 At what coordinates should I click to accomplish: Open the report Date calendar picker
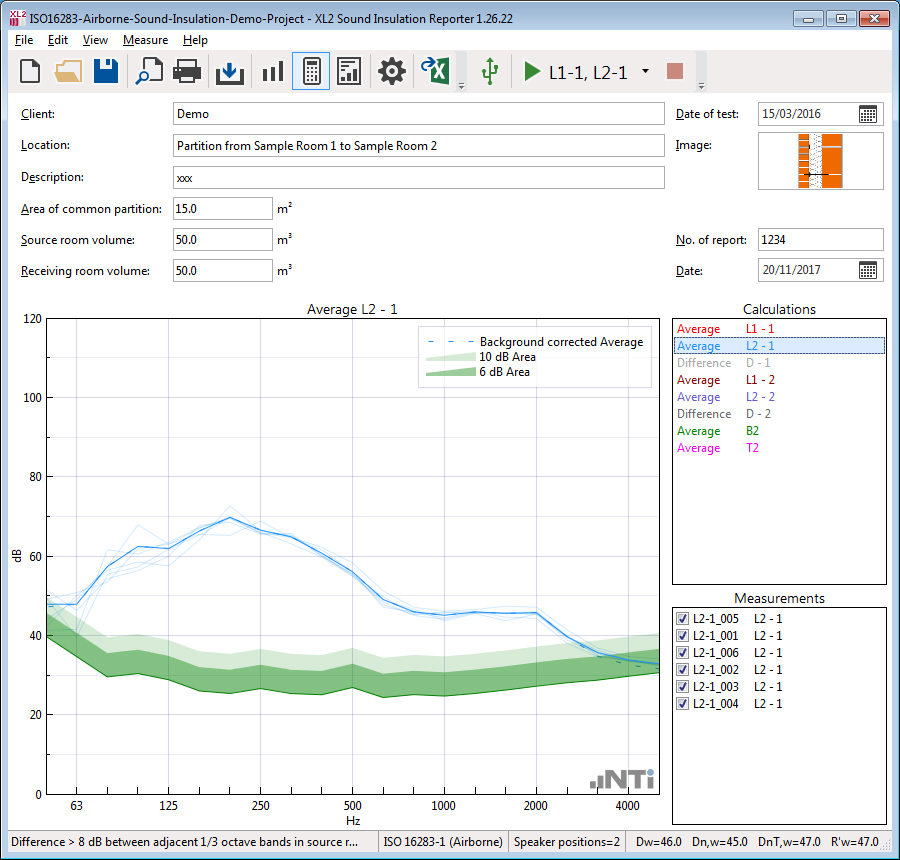[x=868, y=270]
